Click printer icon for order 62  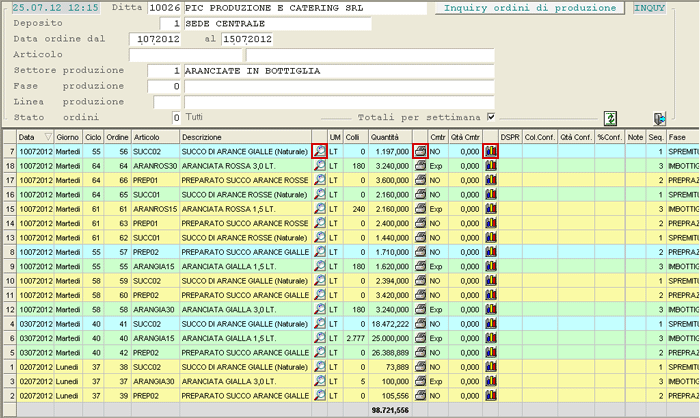(x=421, y=238)
